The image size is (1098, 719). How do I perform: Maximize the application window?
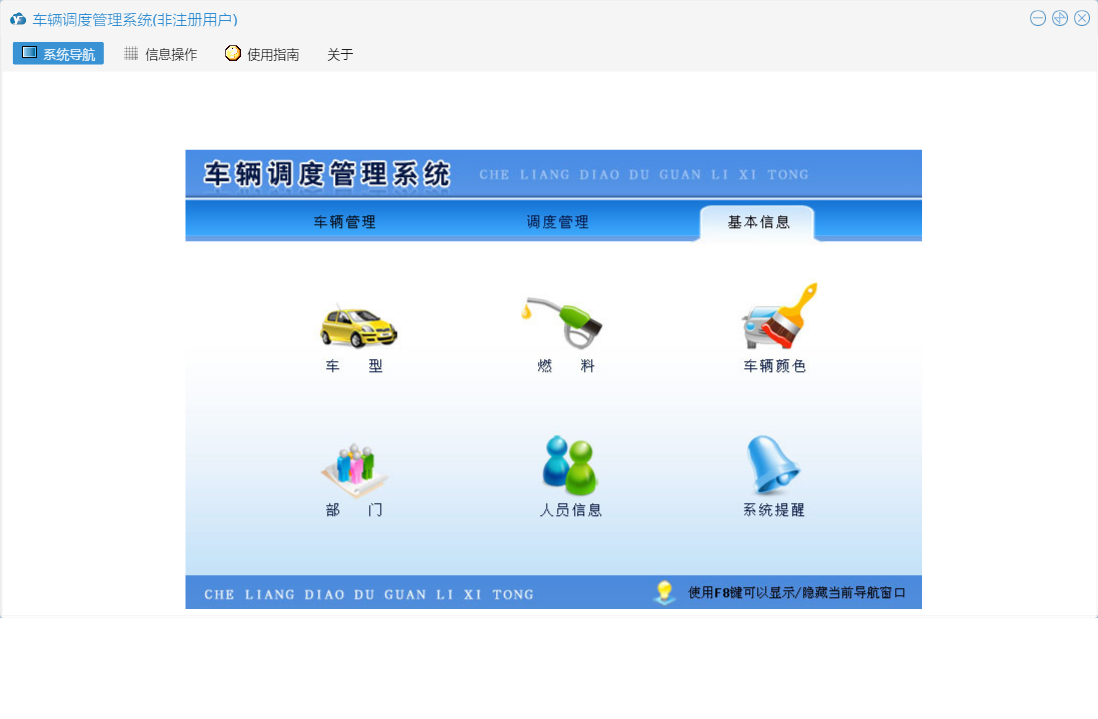[1060, 18]
